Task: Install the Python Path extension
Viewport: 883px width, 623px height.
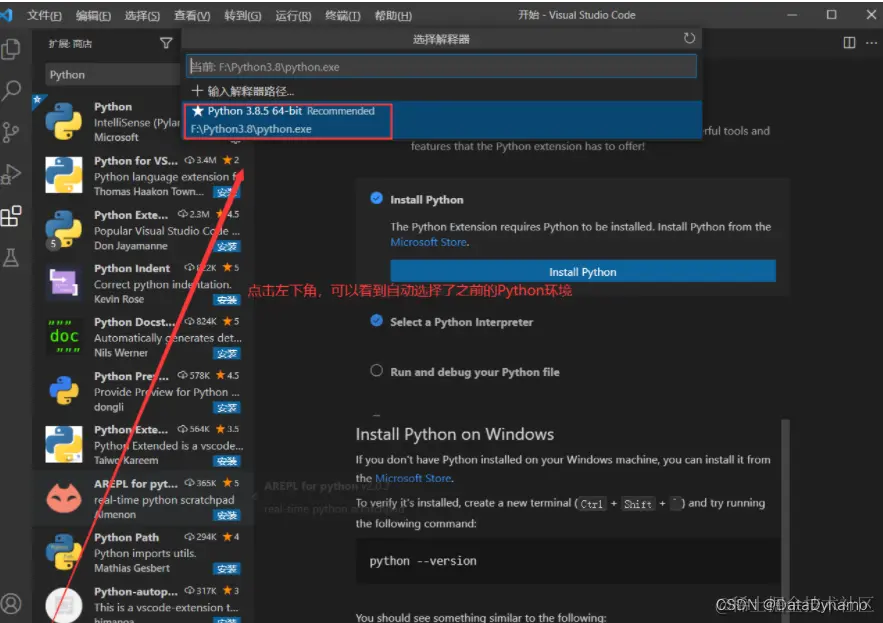Action: [226, 569]
